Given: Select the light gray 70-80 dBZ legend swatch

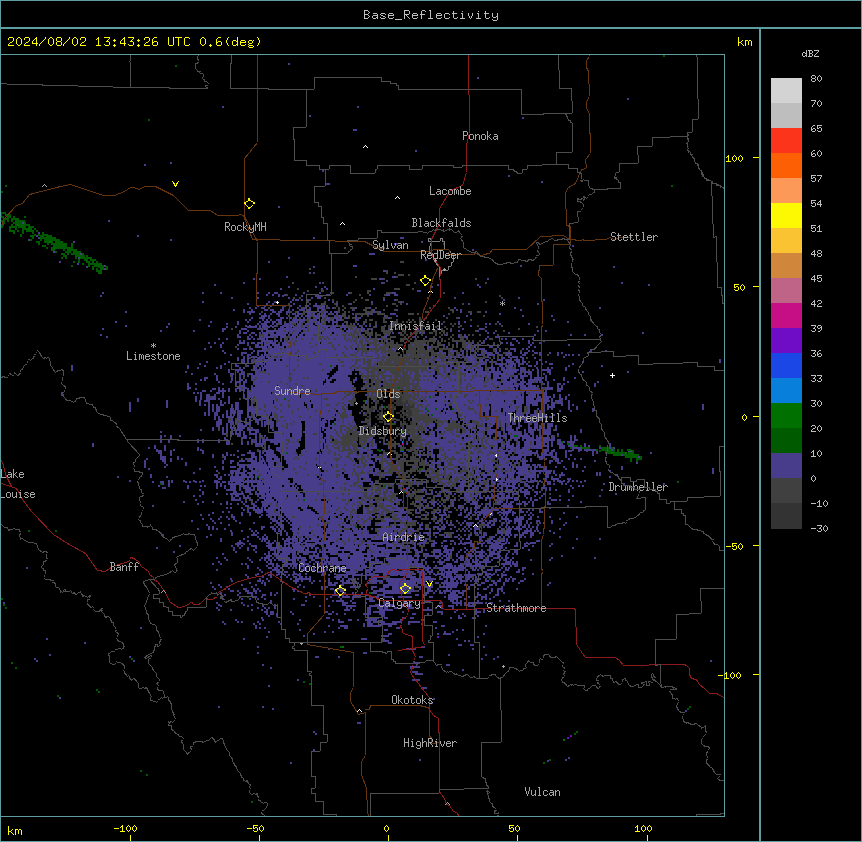Looking at the screenshot, I should coord(786,91).
